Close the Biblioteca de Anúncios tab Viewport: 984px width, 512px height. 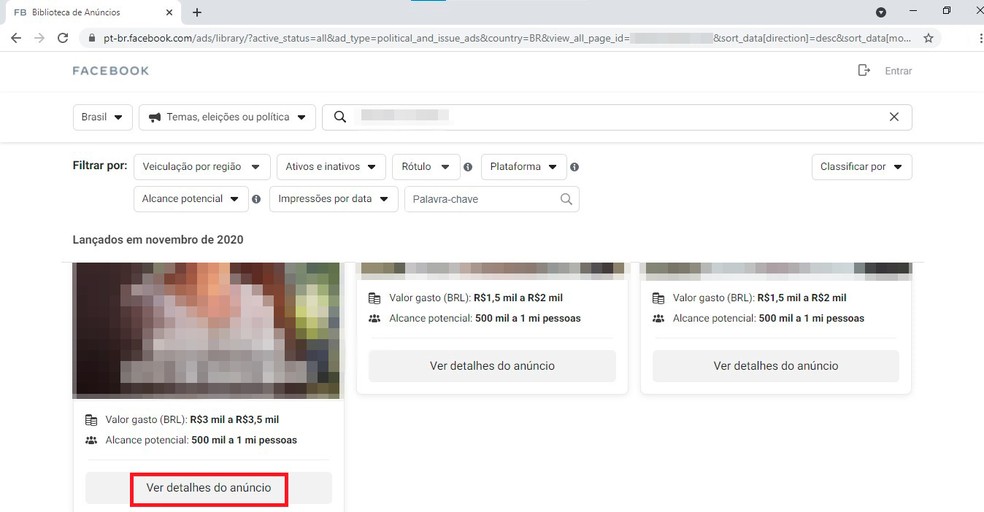click(x=169, y=13)
